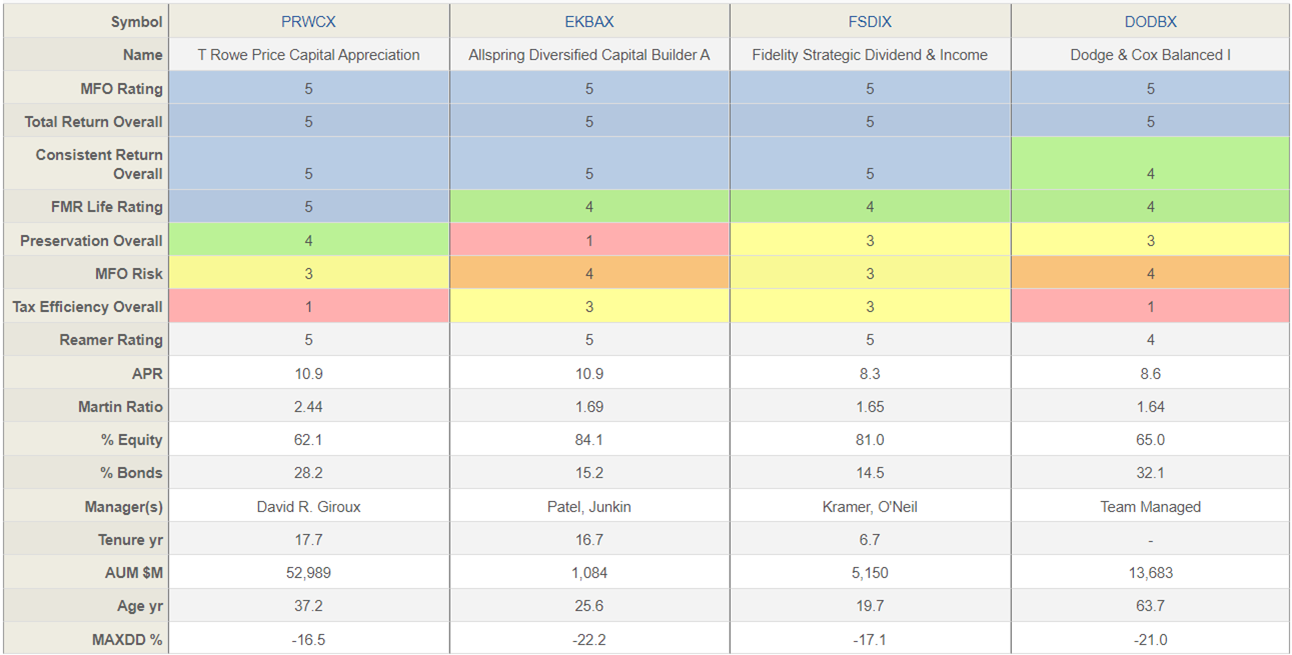This screenshot has width=1292, height=655.
Task: Select the Martin Ratio row label
Action: [x=120, y=407]
